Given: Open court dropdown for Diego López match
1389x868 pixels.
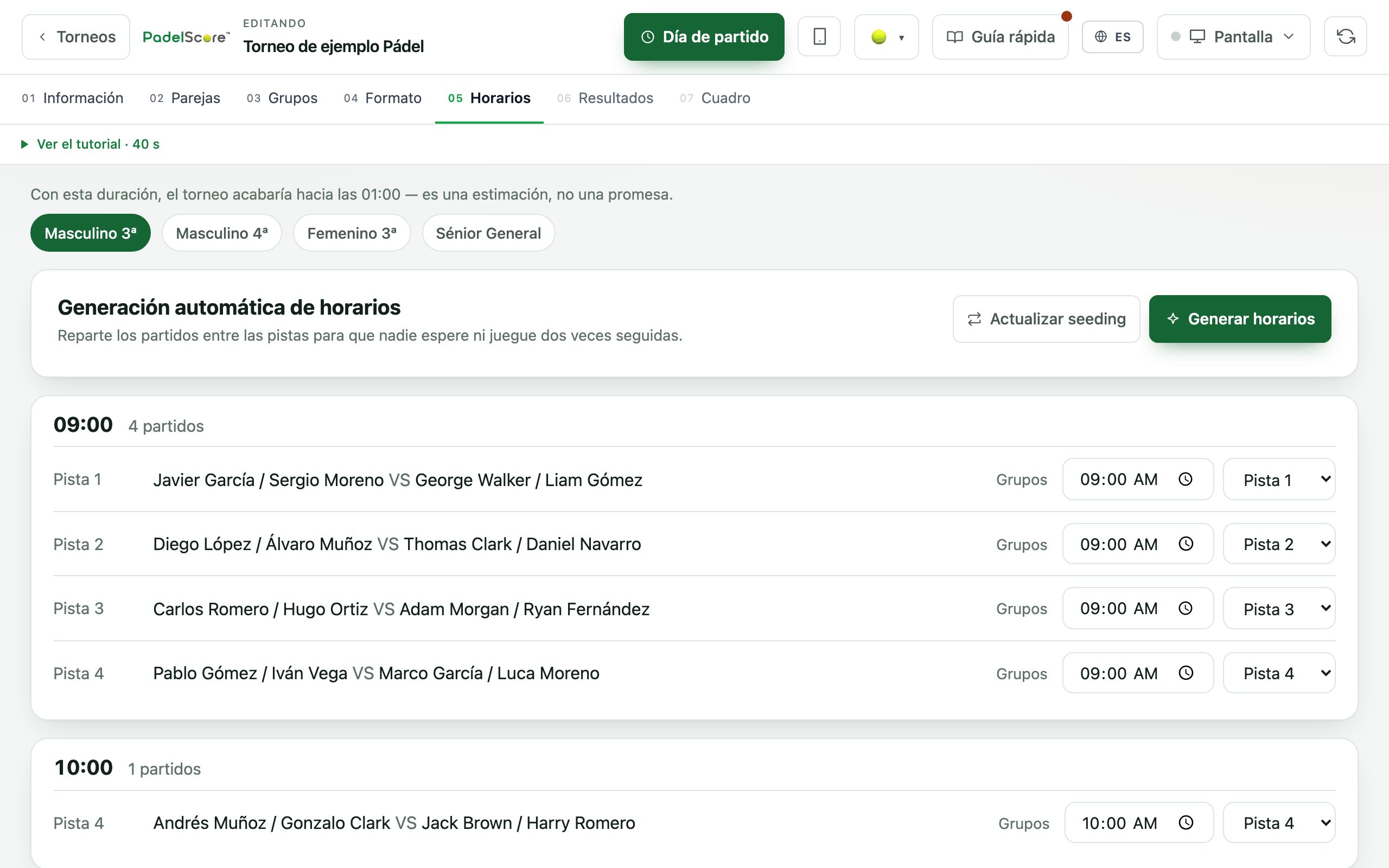Looking at the screenshot, I should click(1279, 544).
